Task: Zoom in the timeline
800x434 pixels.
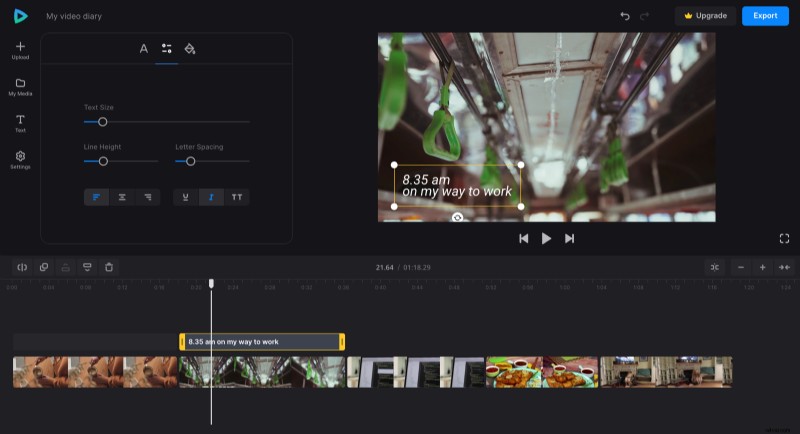Action: [x=762, y=267]
